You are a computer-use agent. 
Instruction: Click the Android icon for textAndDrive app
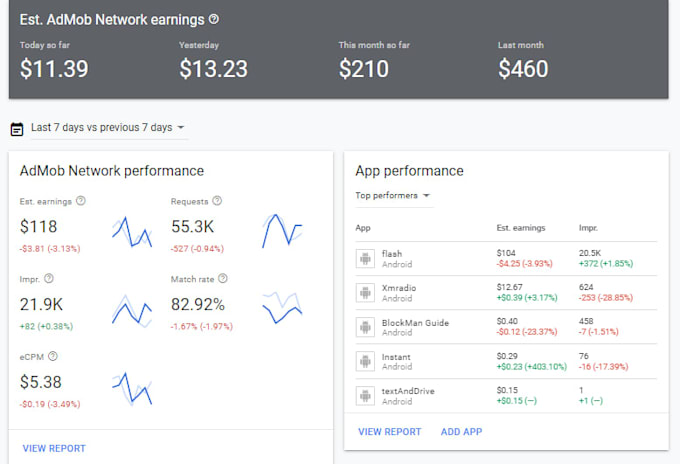click(365, 395)
